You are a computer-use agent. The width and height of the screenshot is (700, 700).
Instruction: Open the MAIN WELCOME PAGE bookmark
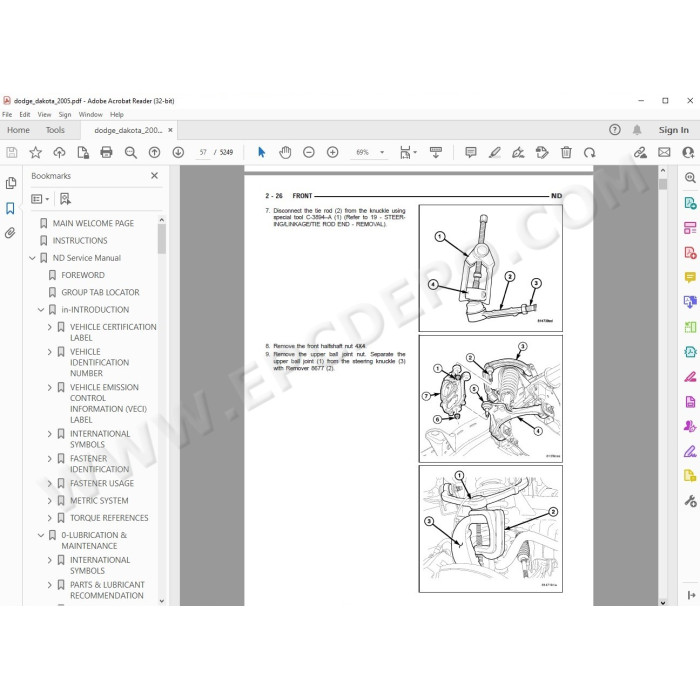pyautogui.click(x=93, y=223)
